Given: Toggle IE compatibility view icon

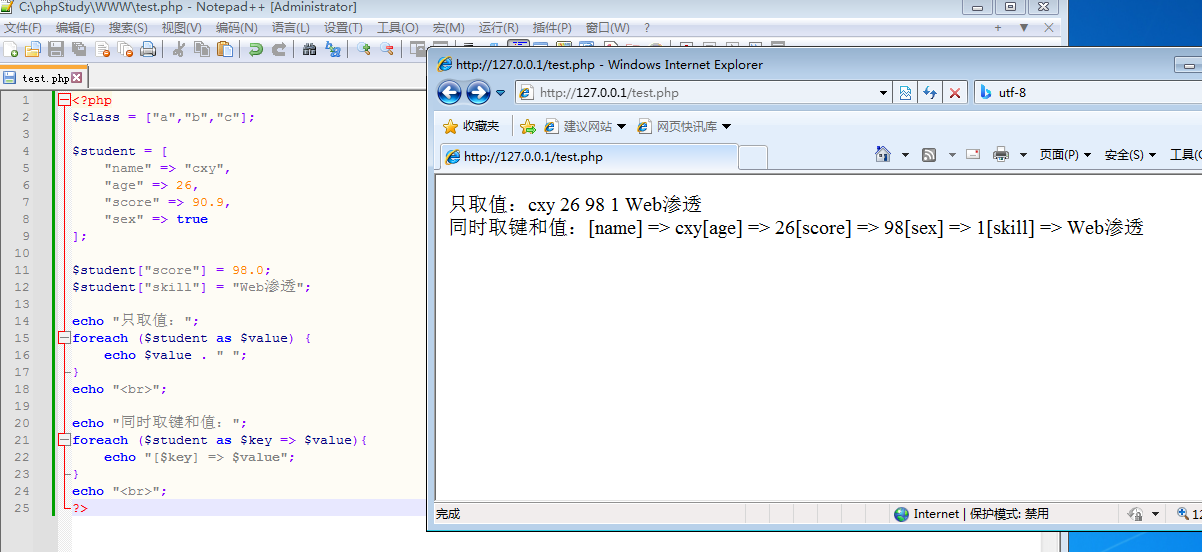Looking at the screenshot, I should (x=905, y=93).
